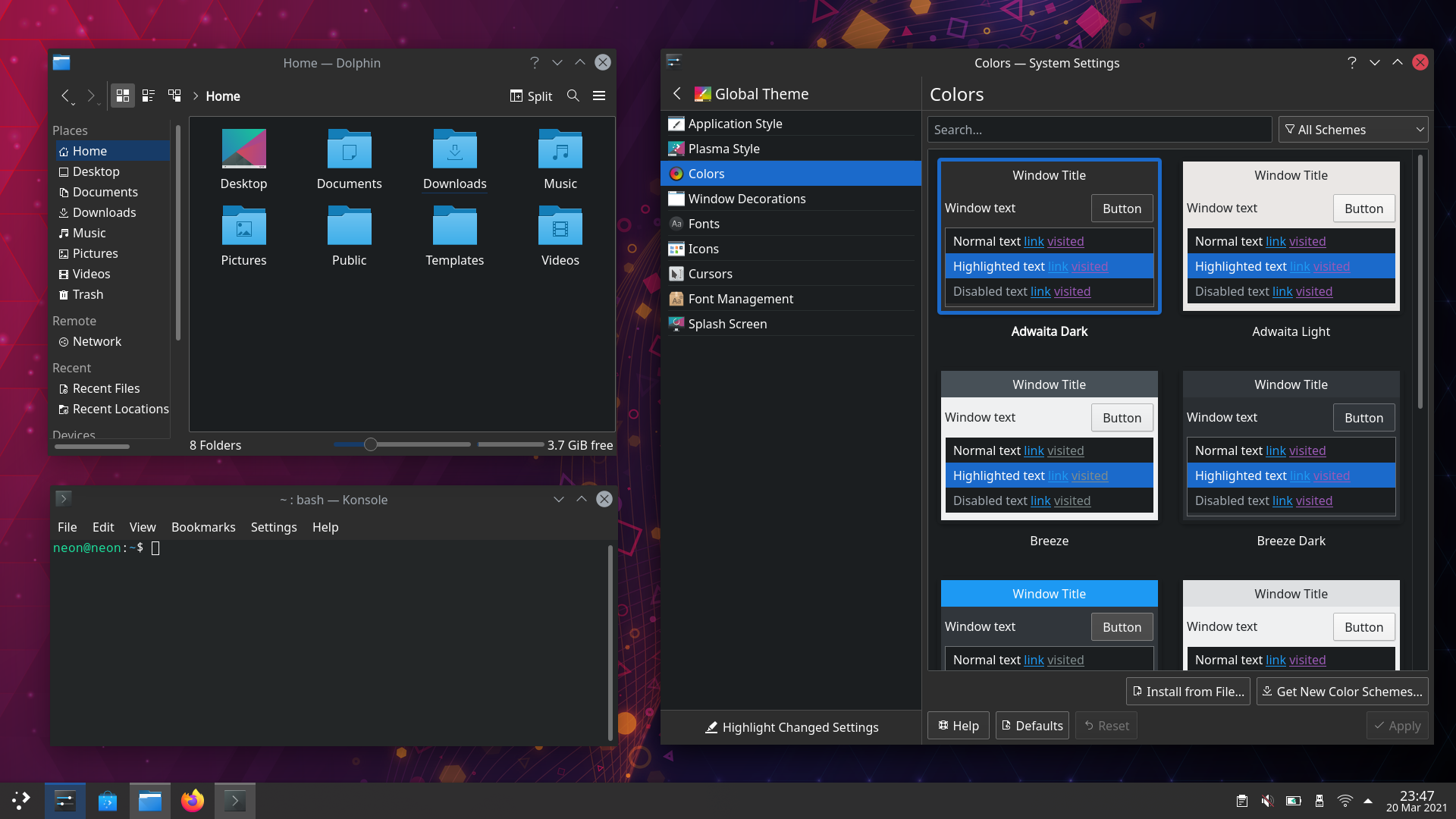Open Splash Screen settings
The height and width of the screenshot is (819, 1456).
click(791, 324)
